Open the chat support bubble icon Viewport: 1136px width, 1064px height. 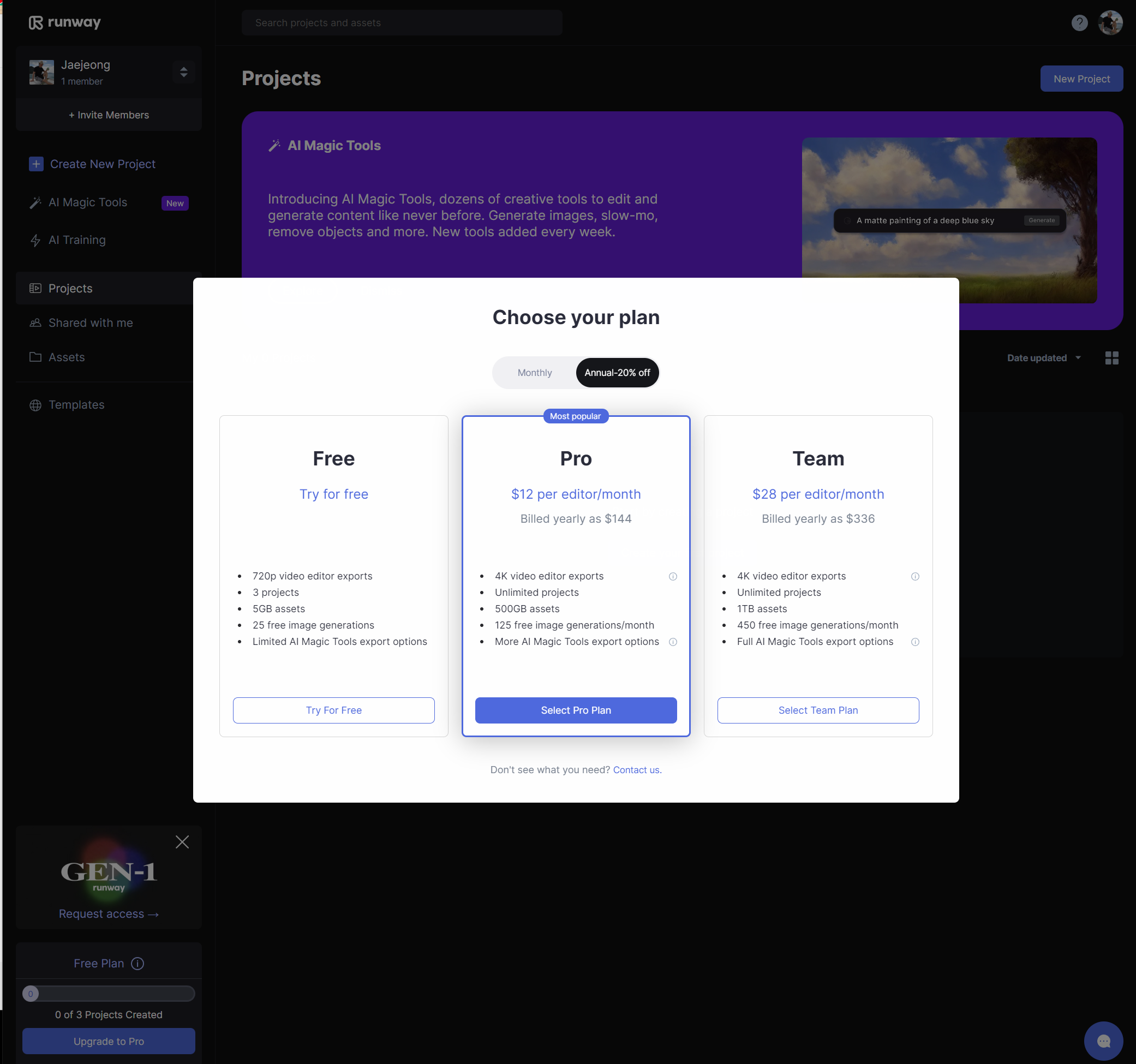click(1103, 1041)
